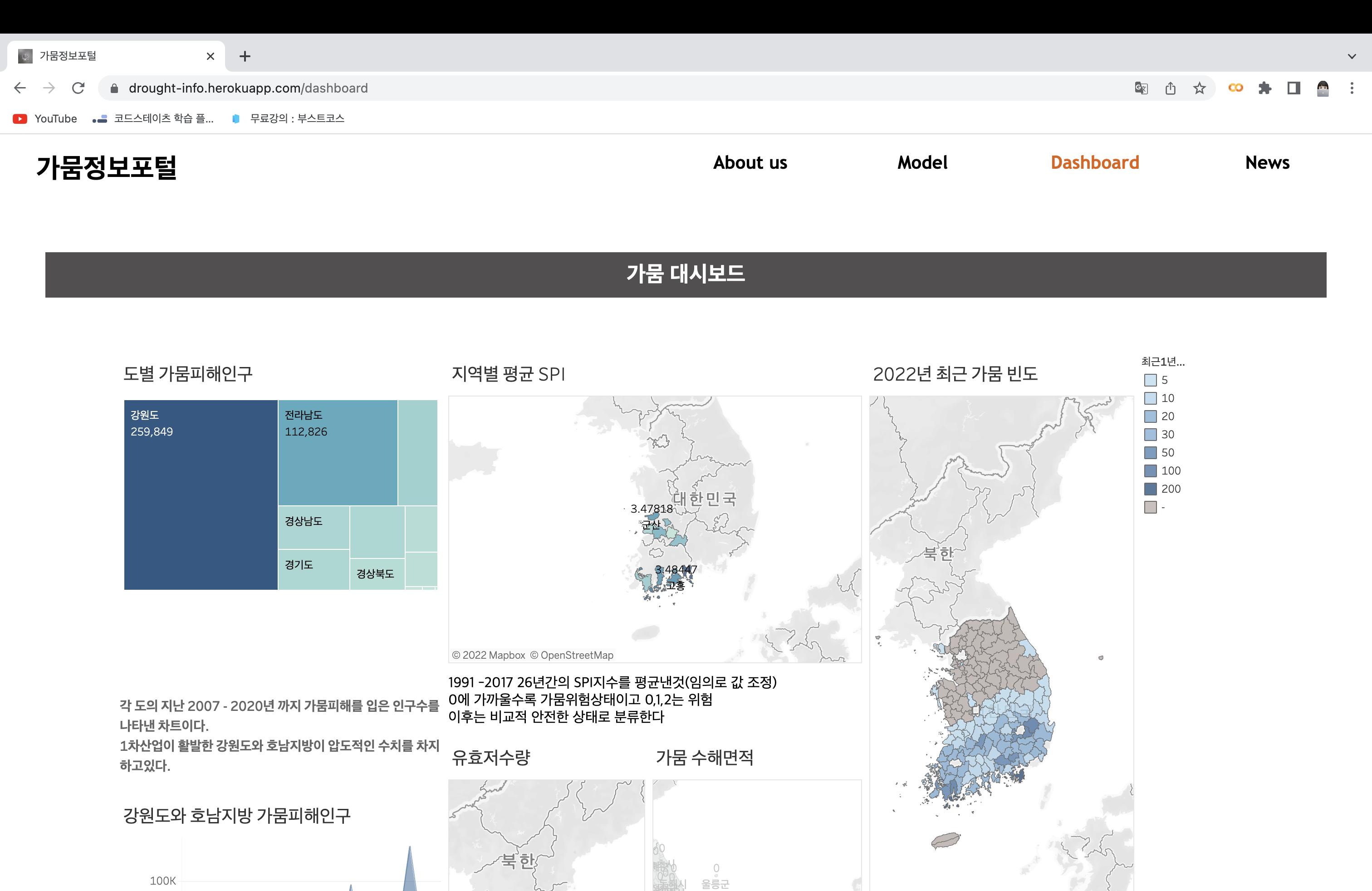Click the browser profile avatar icon
Viewport: 1372px width, 891px height.
(x=1323, y=88)
